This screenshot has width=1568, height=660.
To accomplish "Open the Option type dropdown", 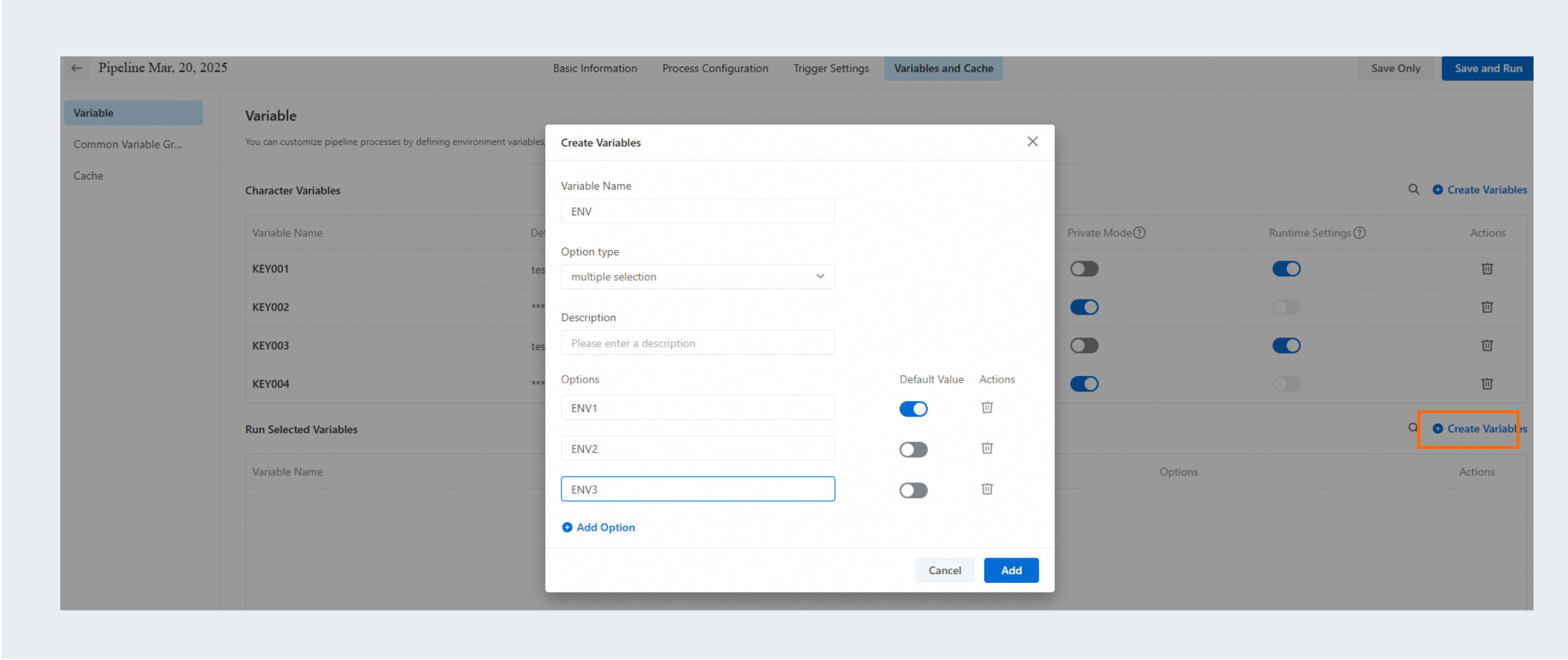I will point(697,277).
